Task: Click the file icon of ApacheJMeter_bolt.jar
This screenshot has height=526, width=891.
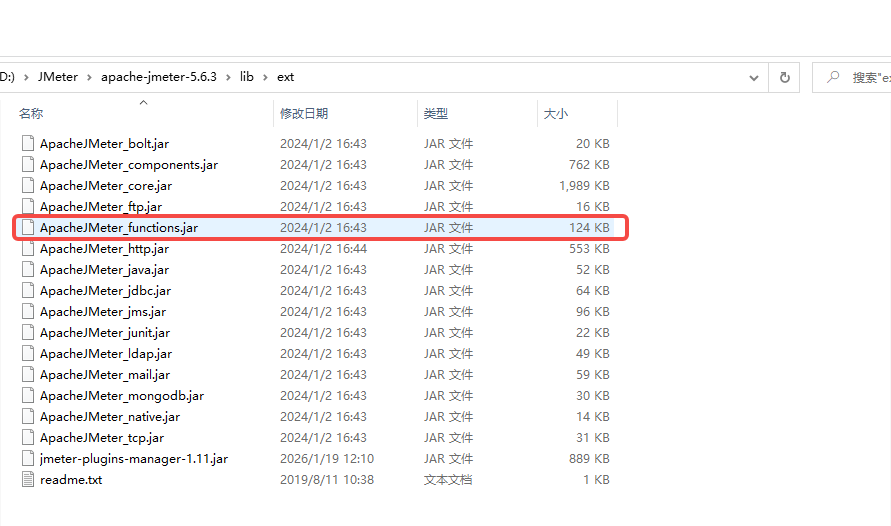Action: [28, 143]
